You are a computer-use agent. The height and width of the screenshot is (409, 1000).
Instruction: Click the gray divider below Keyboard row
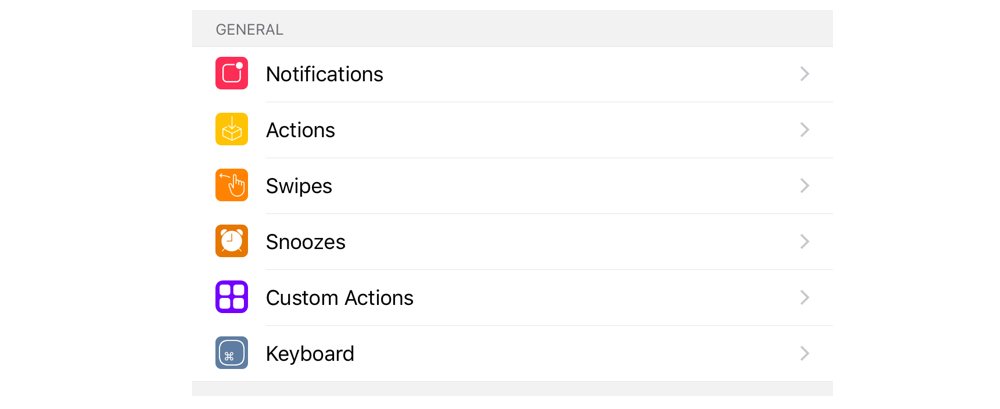pyautogui.click(x=512, y=389)
